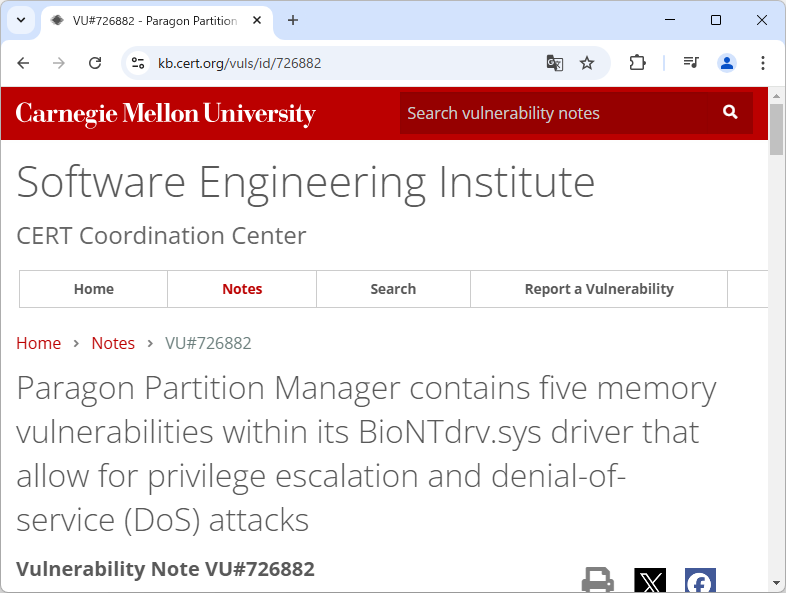Open the Home navigation tab

[94, 289]
